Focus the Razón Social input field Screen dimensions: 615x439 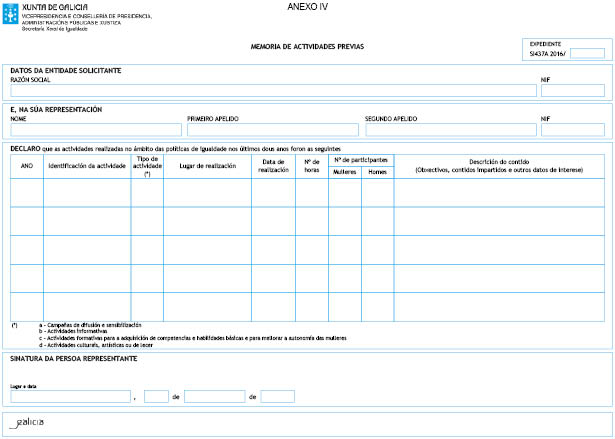pos(271,91)
